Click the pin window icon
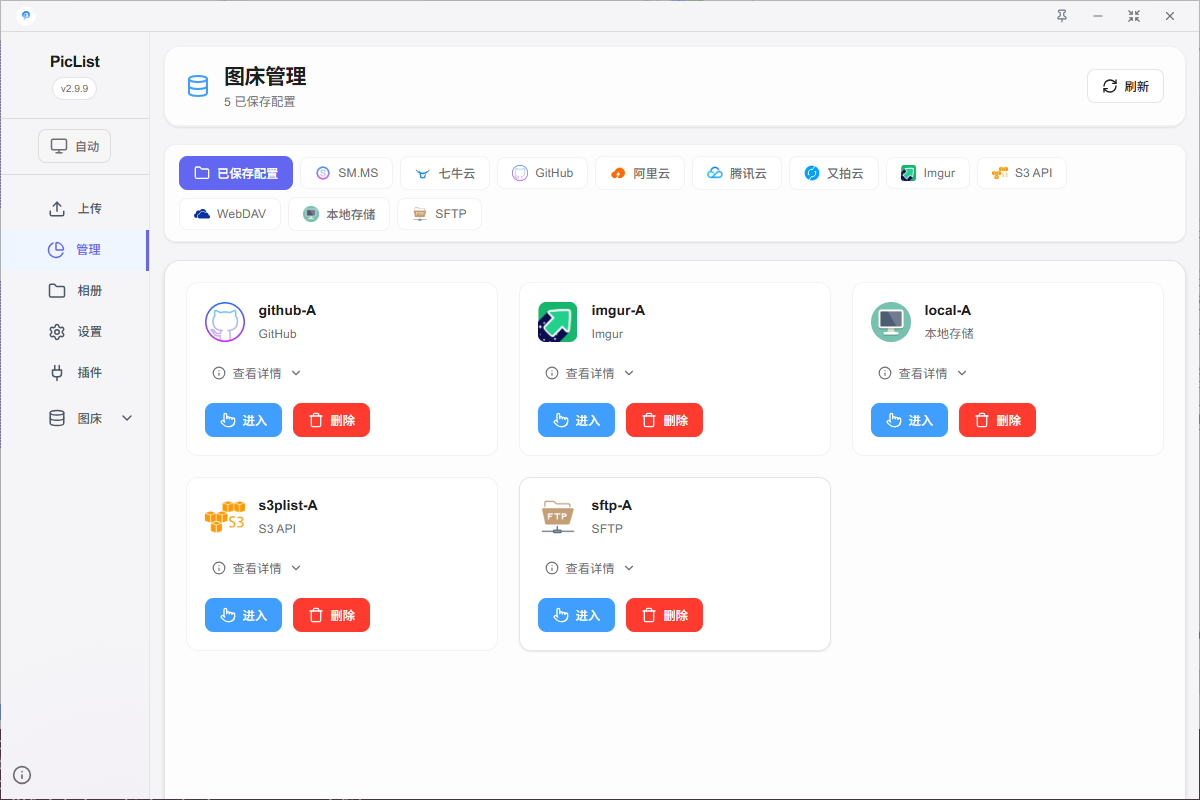This screenshot has width=1200, height=800. [1062, 16]
